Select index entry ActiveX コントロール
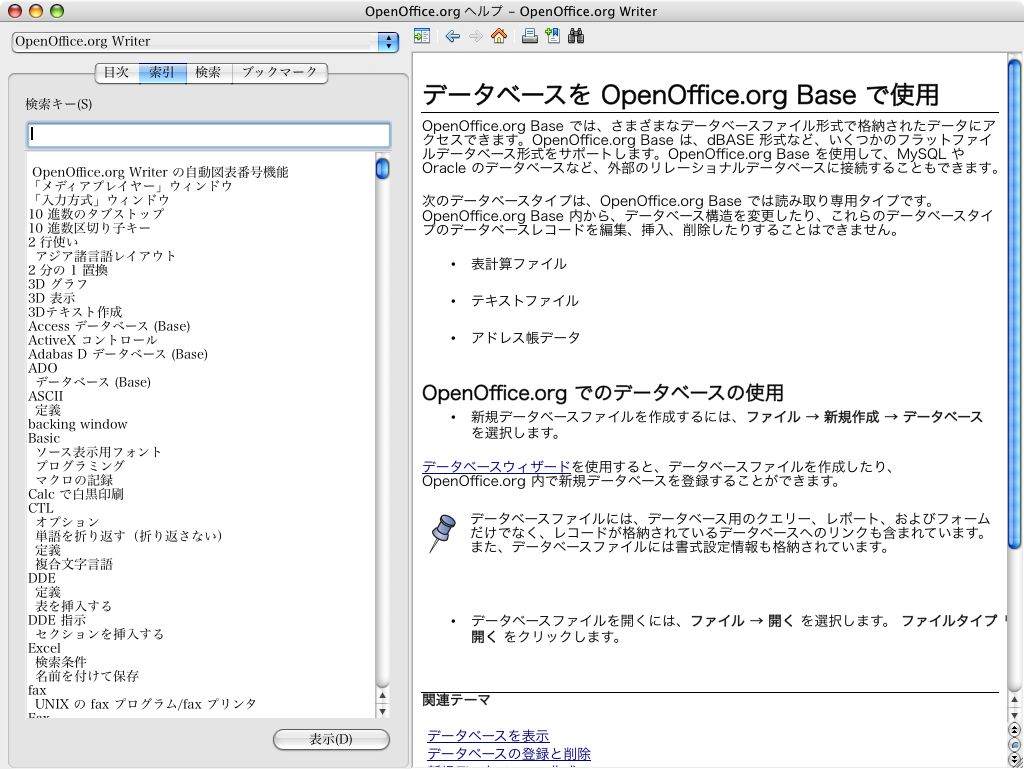This screenshot has width=1024, height=769. click(93, 340)
